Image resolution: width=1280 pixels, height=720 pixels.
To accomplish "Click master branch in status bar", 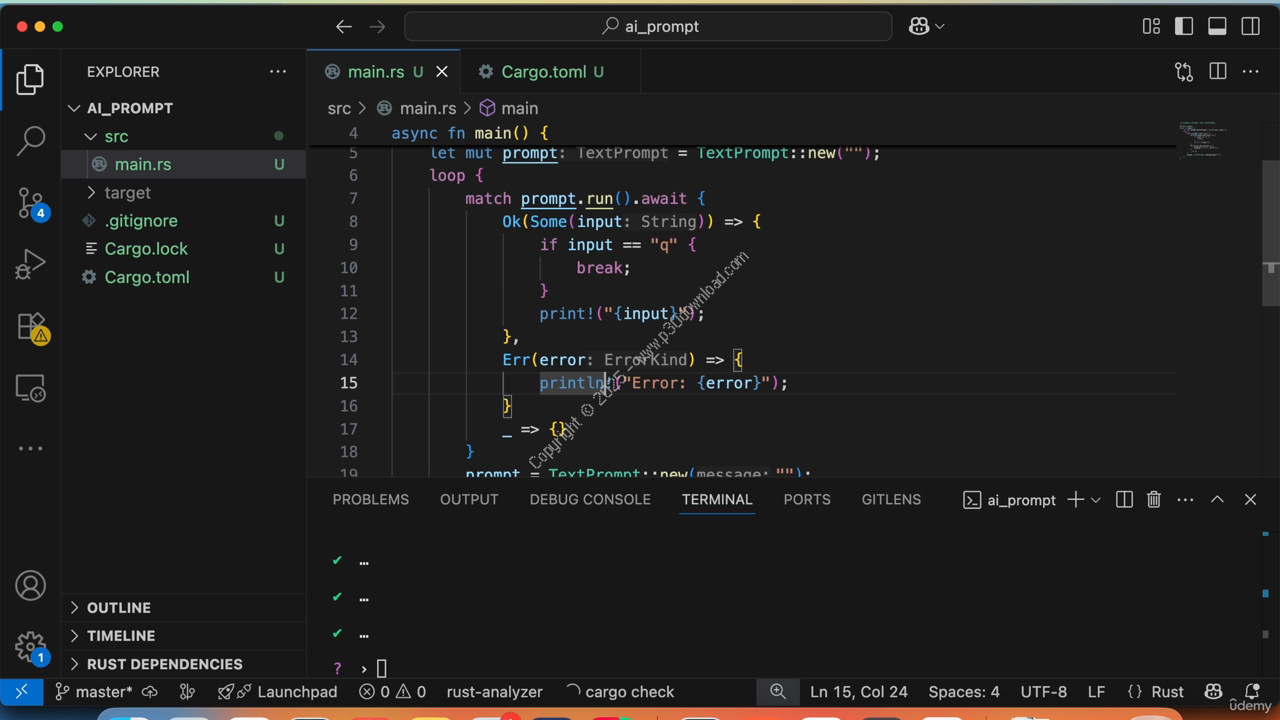I will pos(94,691).
